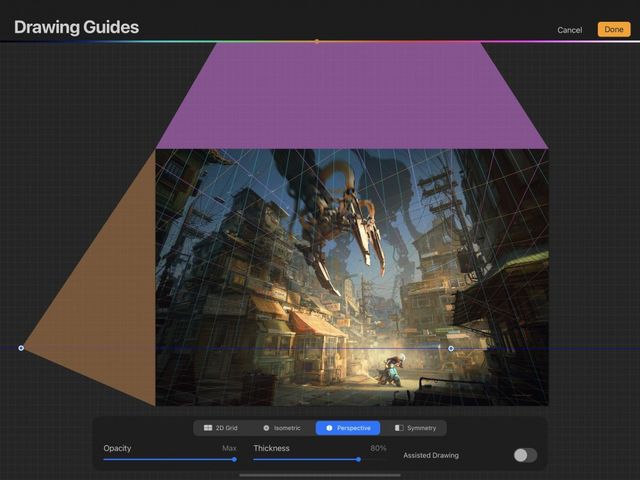Click the 'Drawing Guides' title
Screen dimensions: 640x480
[x=76, y=27]
